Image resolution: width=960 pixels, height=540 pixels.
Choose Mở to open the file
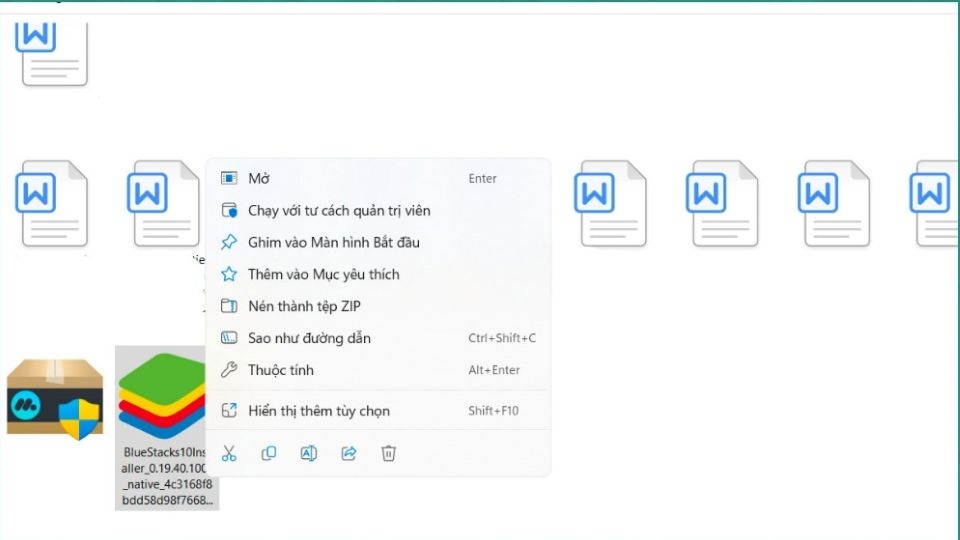click(x=378, y=179)
